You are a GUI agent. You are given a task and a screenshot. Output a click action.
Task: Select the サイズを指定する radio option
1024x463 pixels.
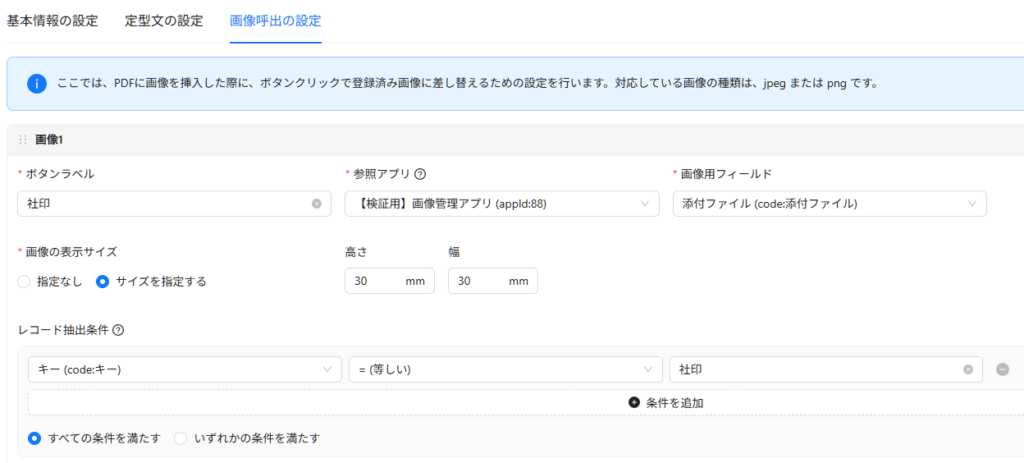(x=102, y=282)
